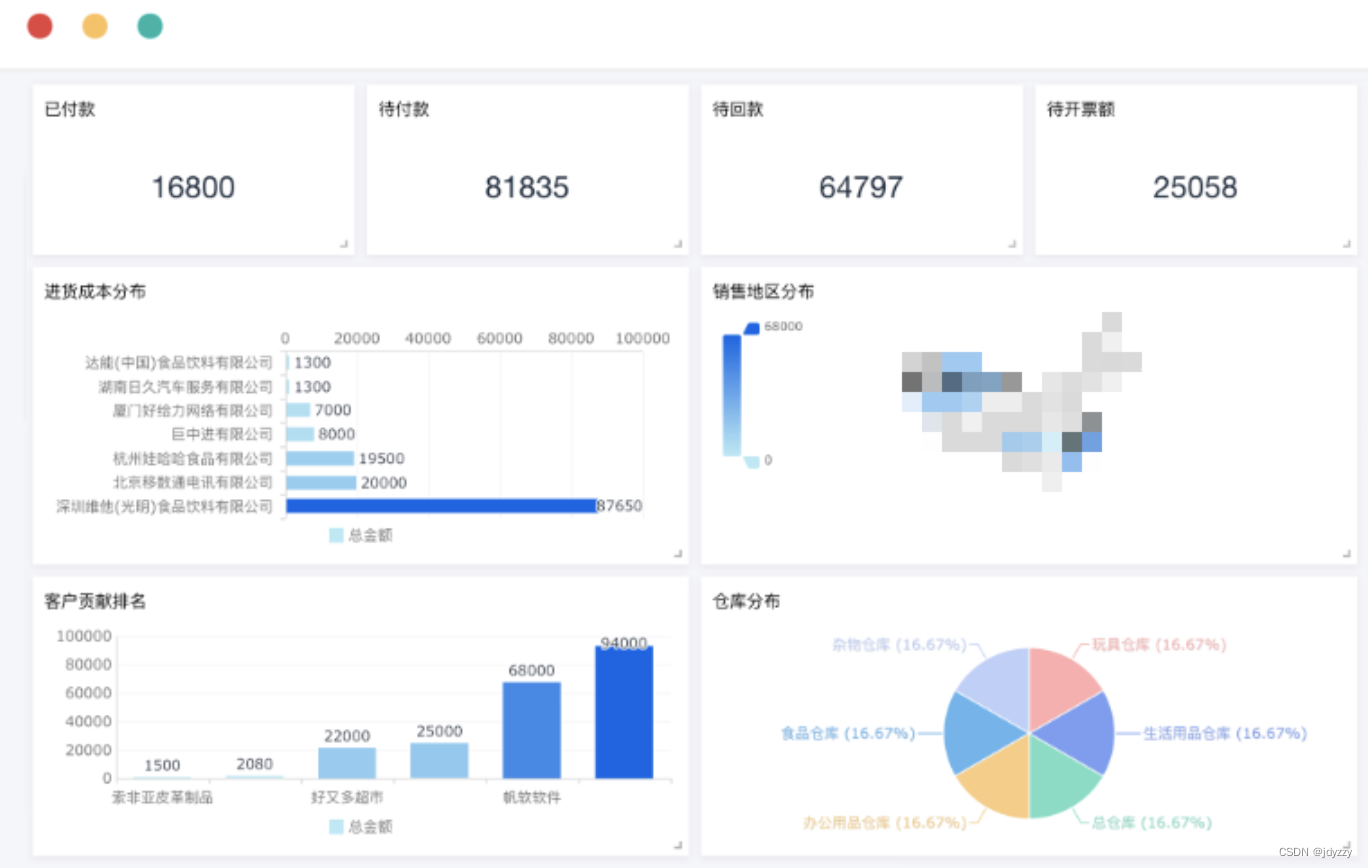Click the yellow minimize window button
Screen dimensions: 1368x868
(95, 26)
